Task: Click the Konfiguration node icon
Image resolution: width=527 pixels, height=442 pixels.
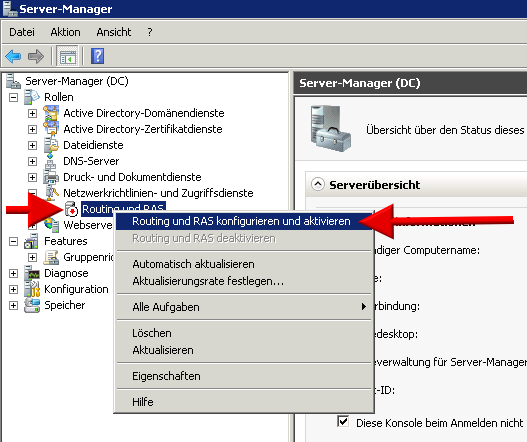Action: [x=32, y=289]
